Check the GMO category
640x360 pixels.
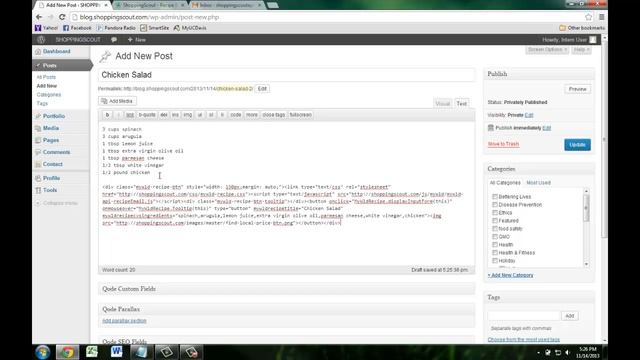[495, 237]
